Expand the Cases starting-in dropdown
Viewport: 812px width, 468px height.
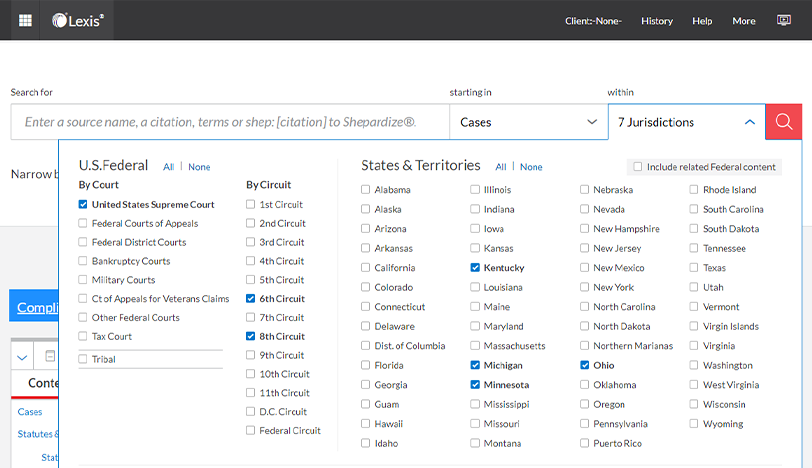click(527, 122)
